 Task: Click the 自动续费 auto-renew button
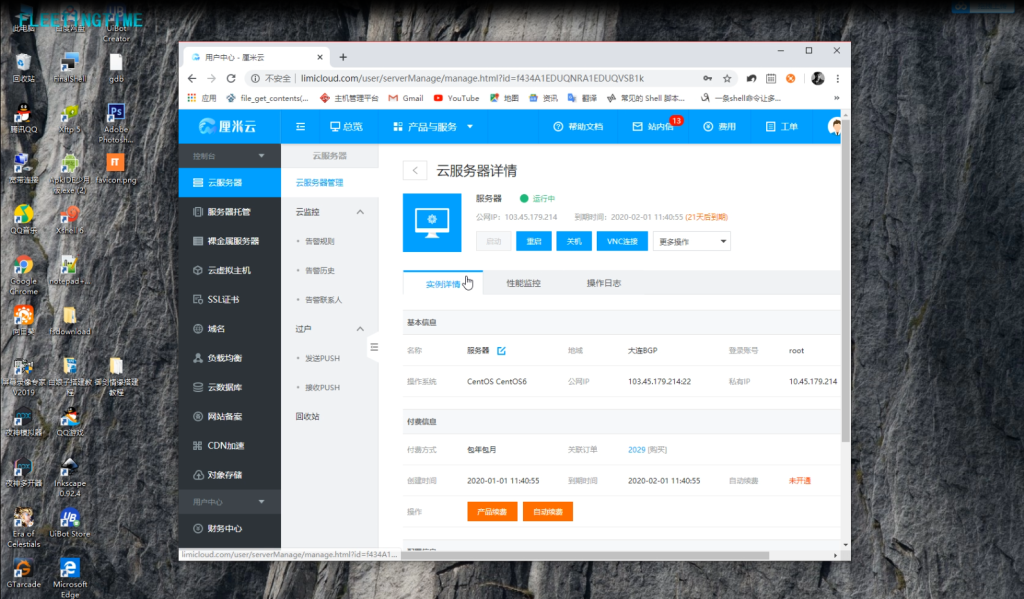pos(548,511)
